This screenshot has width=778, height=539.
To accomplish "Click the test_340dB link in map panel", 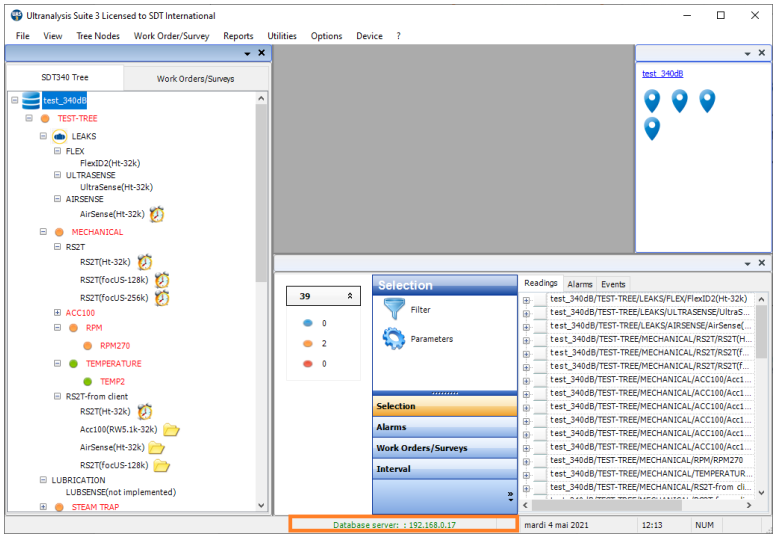I will (x=662, y=73).
